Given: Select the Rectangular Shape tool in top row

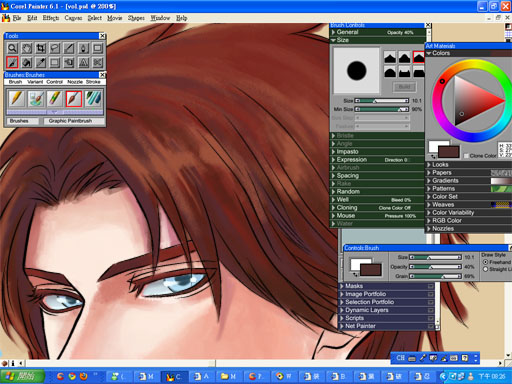Looking at the screenshot, I should click(x=97, y=48).
